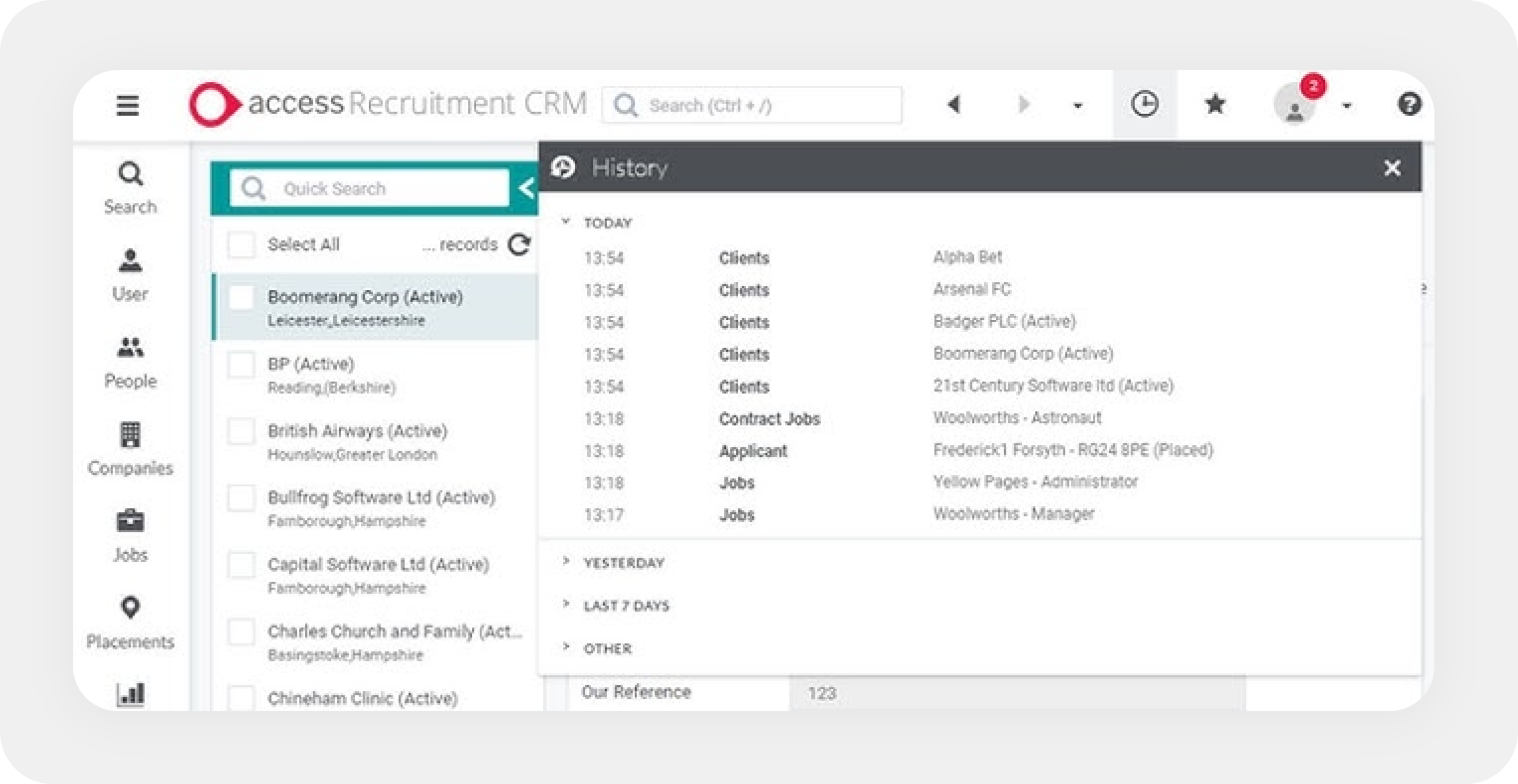Tick the Boomerang Corp checkbox
The height and width of the screenshot is (784, 1518).
242,298
